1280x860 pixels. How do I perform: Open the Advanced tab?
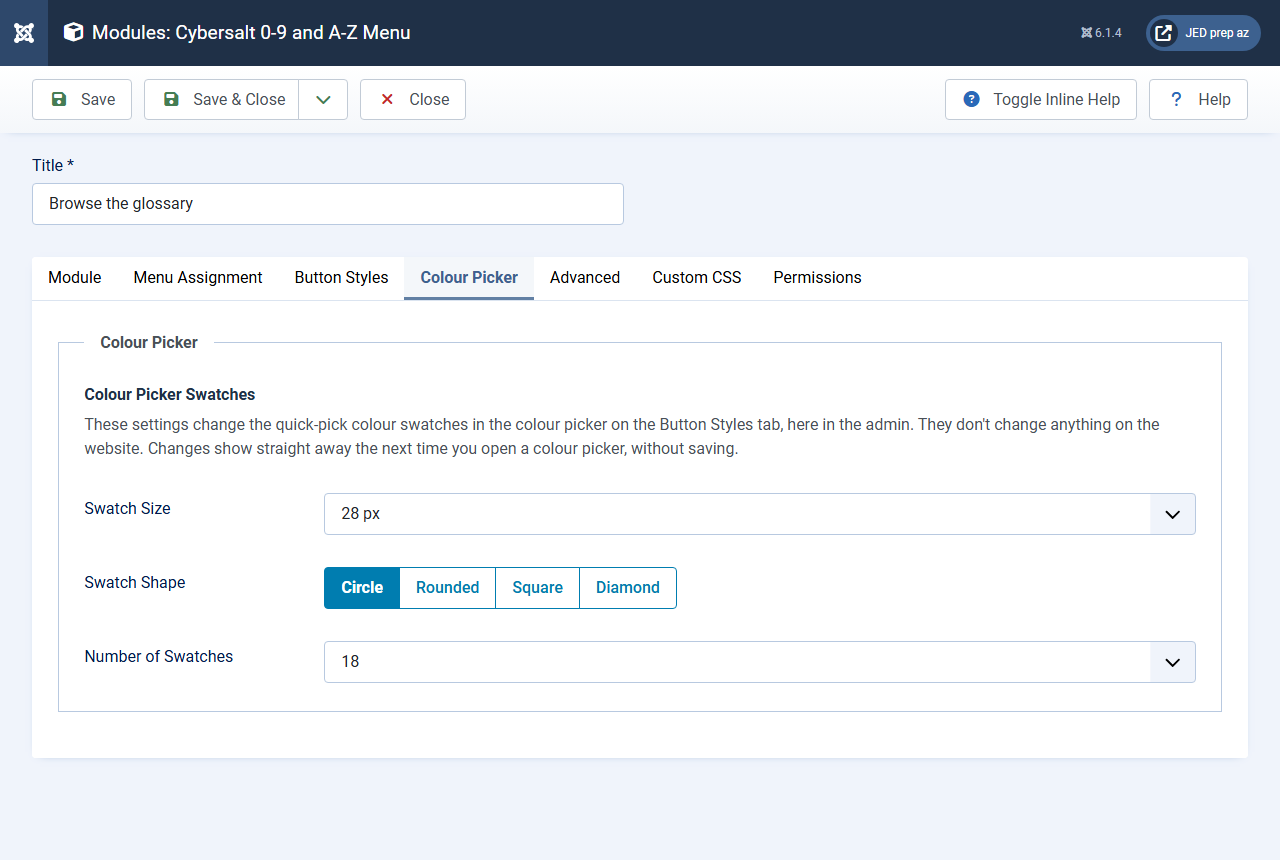[x=585, y=278]
